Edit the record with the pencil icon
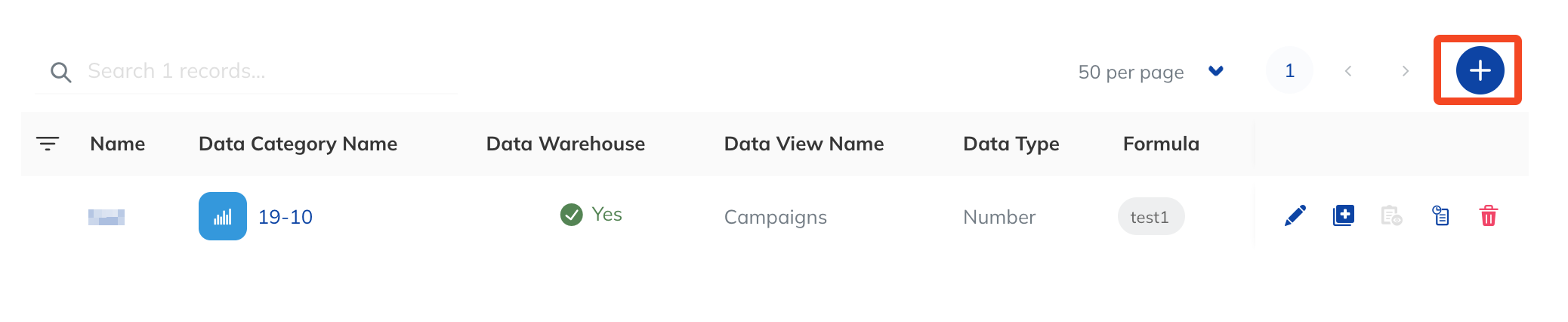 coord(1295,216)
